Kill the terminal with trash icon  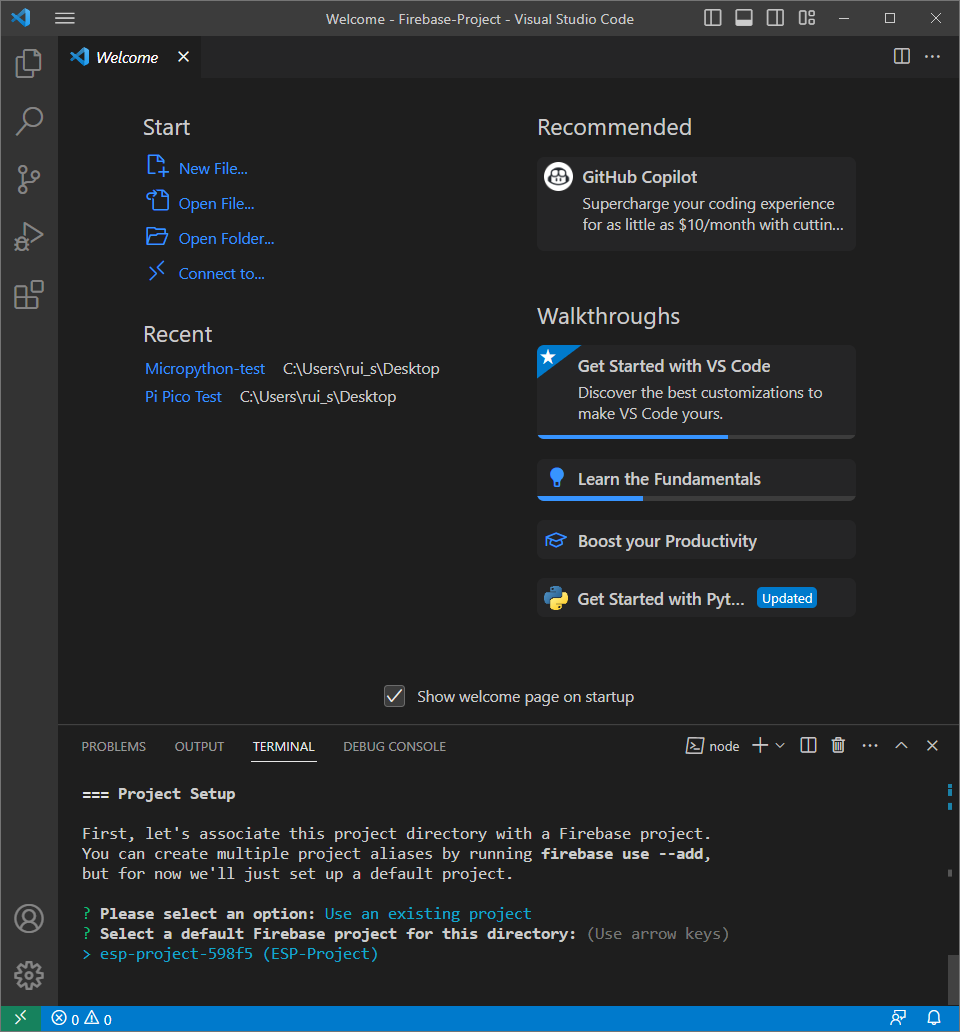pyautogui.click(x=838, y=745)
